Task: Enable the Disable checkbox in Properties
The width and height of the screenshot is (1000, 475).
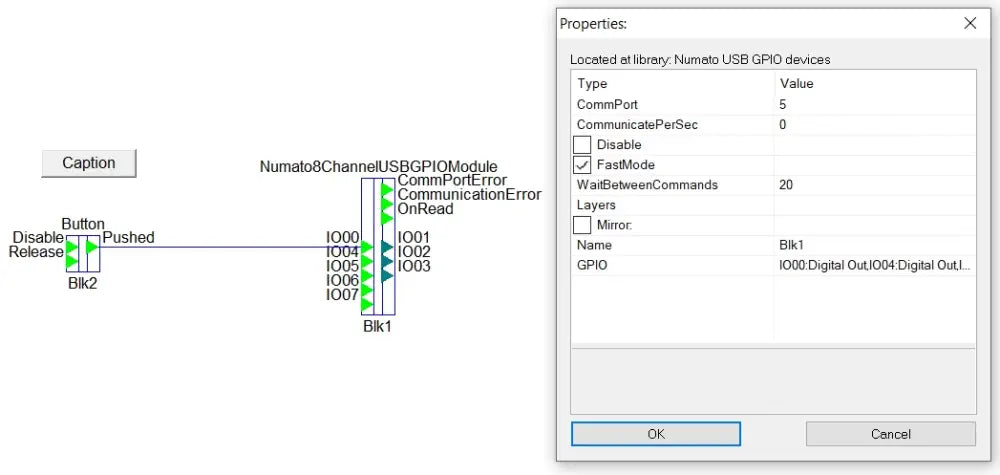Action: click(582, 145)
